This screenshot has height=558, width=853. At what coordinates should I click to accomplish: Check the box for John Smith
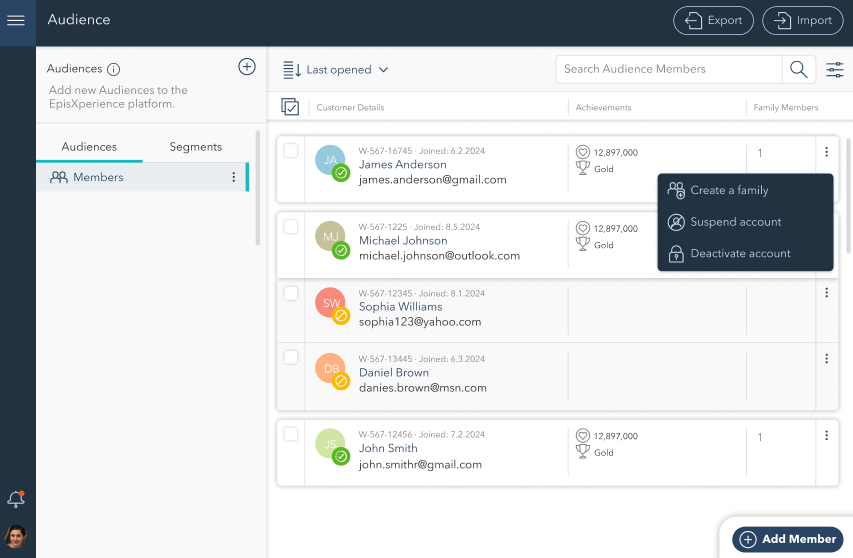click(290, 434)
